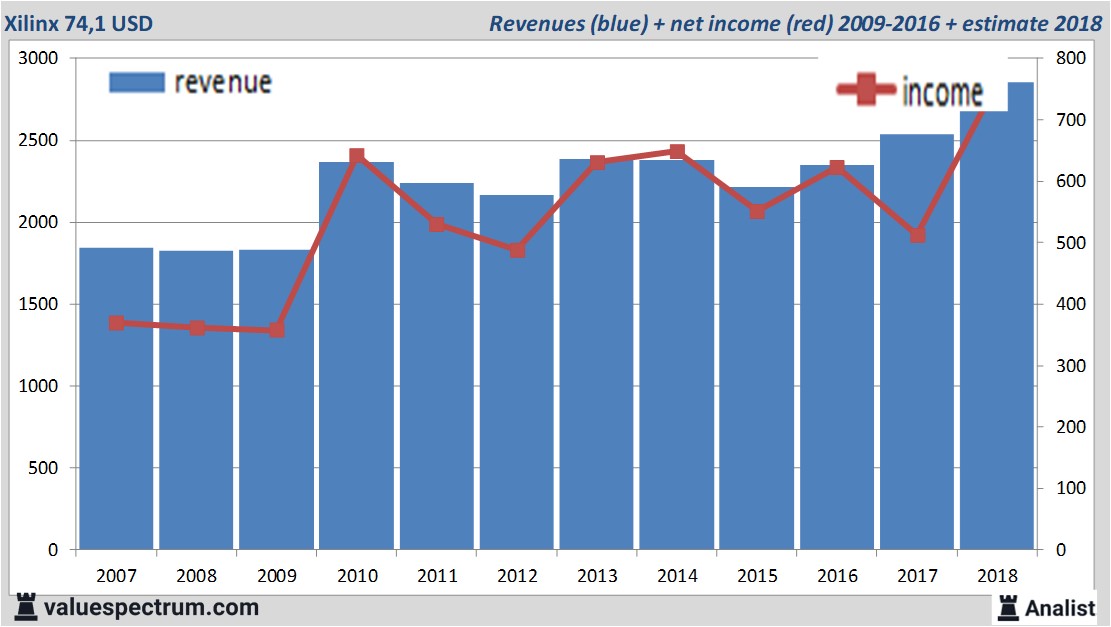Click the 600 income axis value
Viewport: 1111px width, 627px height.
coord(1071,181)
